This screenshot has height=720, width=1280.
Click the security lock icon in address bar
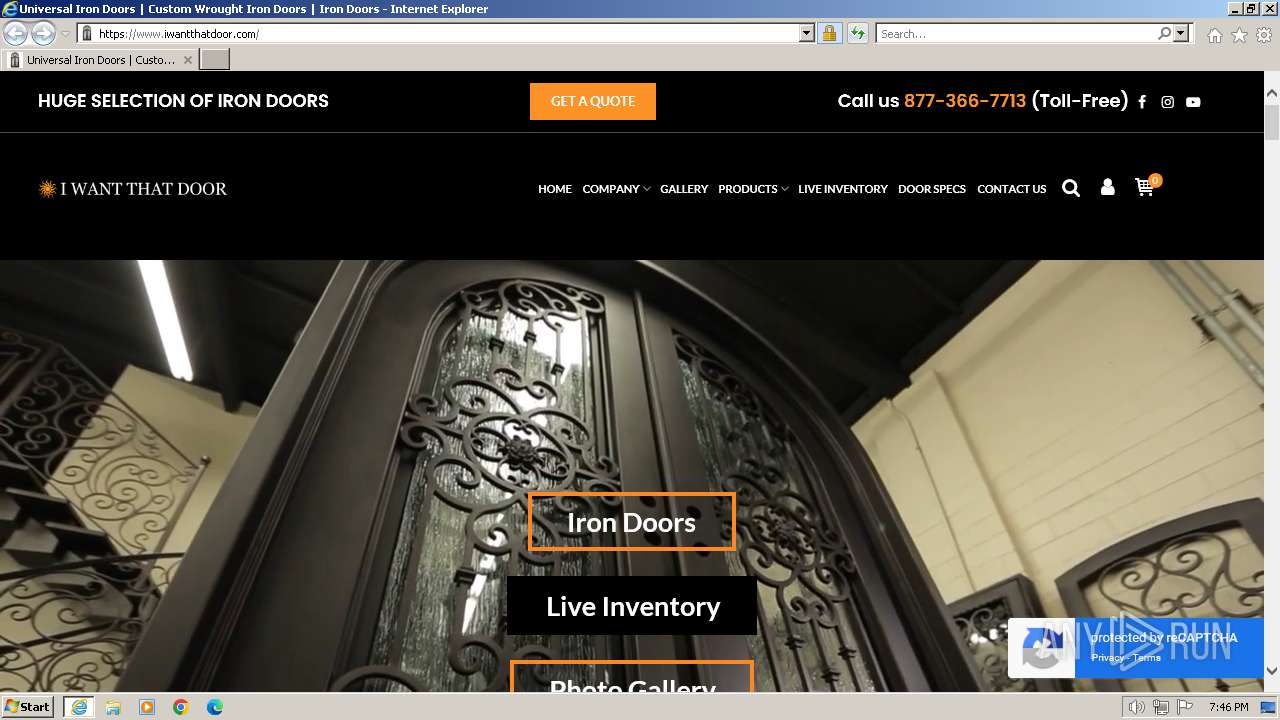click(829, 33)
